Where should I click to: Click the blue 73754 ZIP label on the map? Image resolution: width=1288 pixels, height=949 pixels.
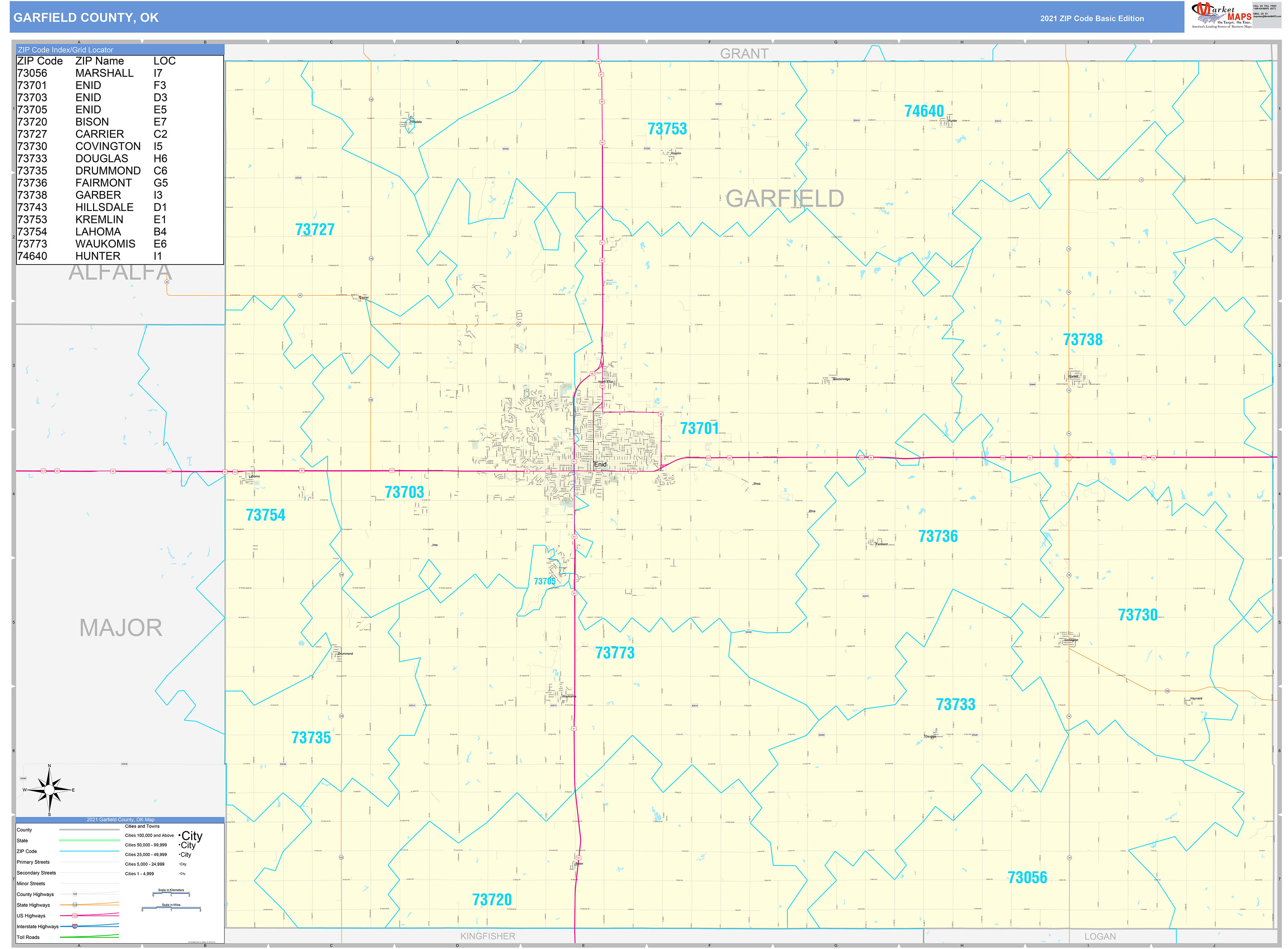point(265,515)
